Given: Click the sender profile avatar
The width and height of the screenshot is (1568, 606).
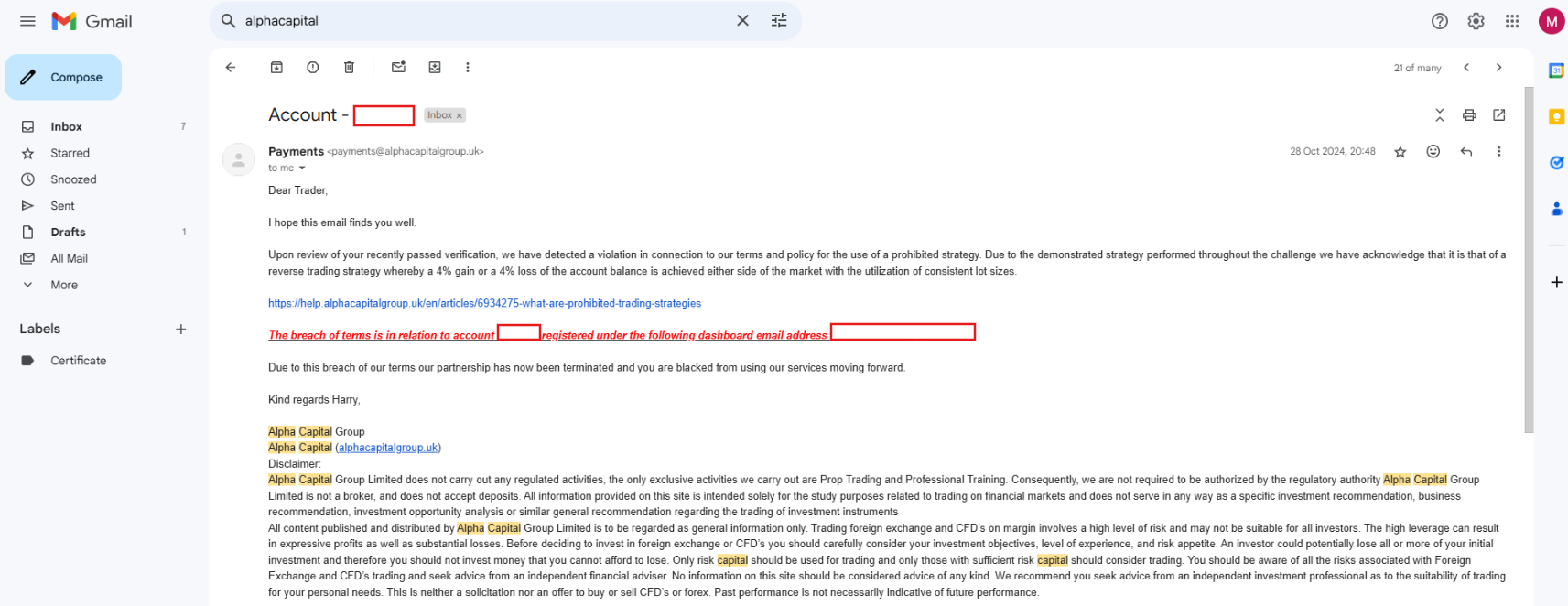Looking at the screenshot, I should click(x=238, y=159).
